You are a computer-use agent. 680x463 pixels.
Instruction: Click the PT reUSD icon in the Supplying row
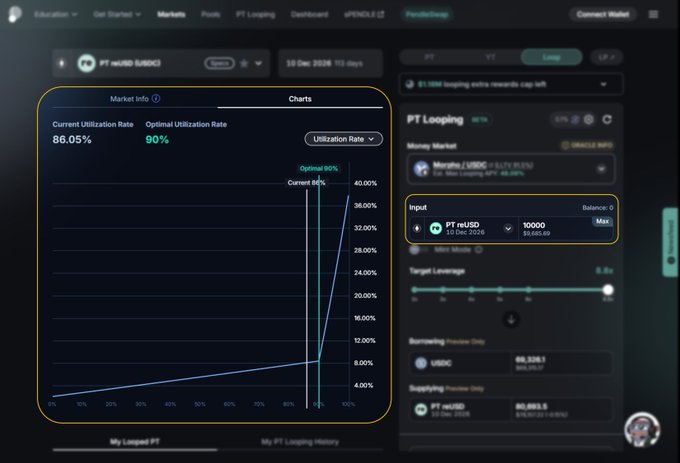click(x=421, y=409)
